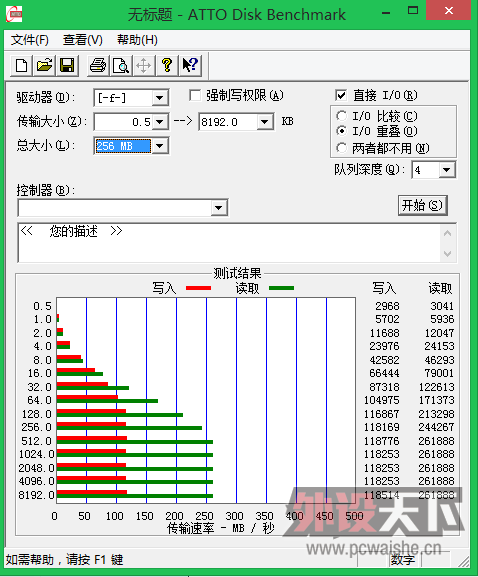Image resolution: width=478 pixels, height=577 pixels.
Task: Open print preview magnifier icon
Action: [121, 66]
